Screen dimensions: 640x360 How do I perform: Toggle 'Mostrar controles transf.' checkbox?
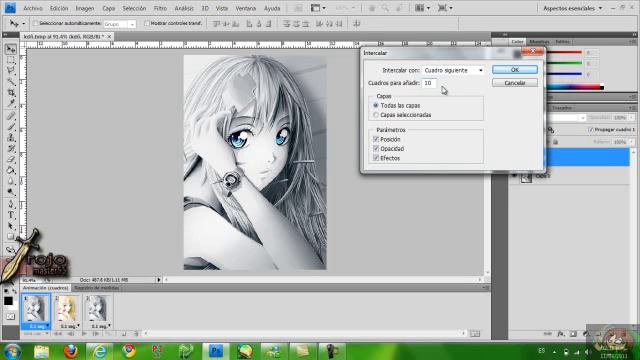[x=147, y=24]
